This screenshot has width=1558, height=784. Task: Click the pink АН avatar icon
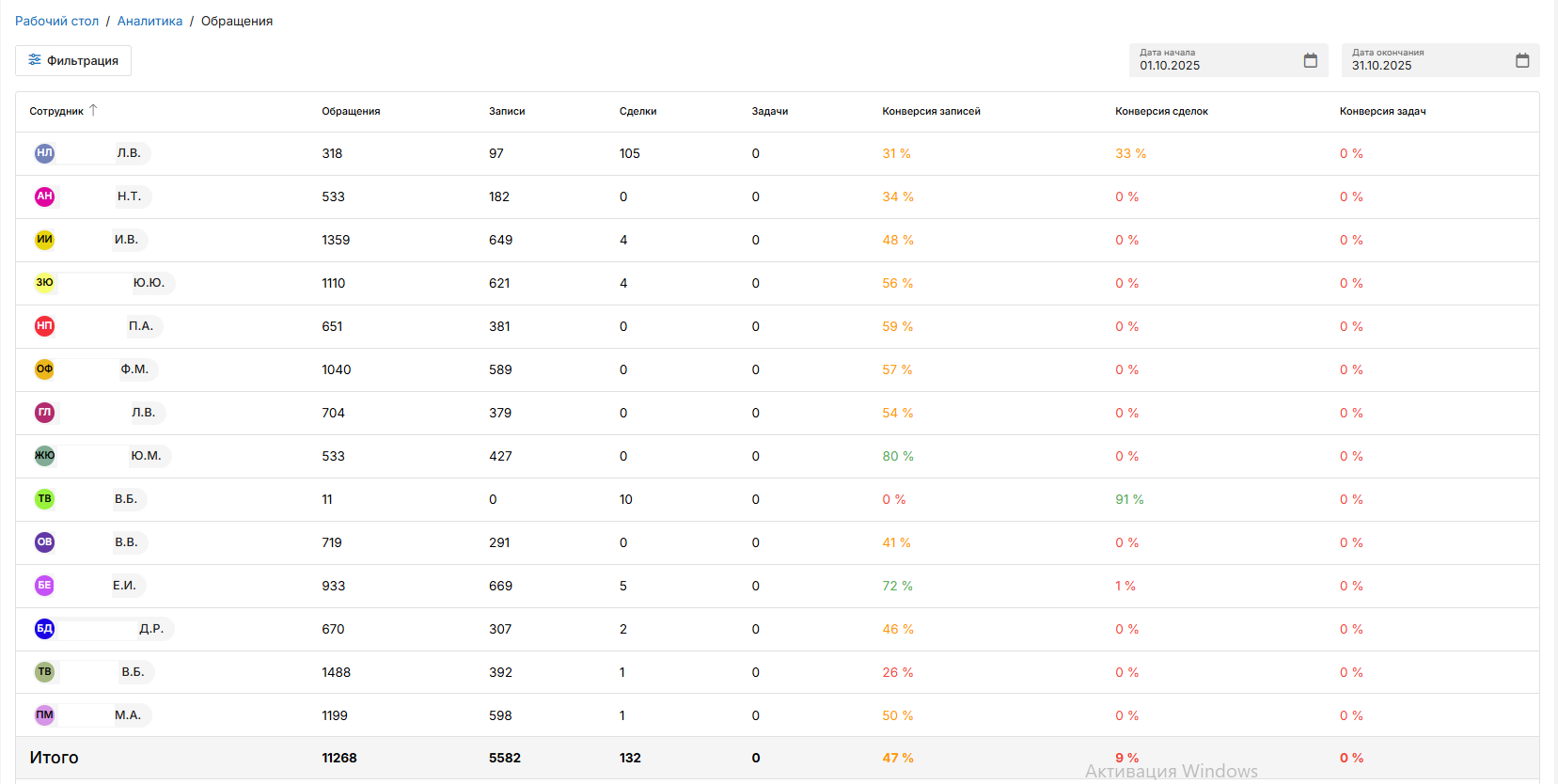coord(44,196)
